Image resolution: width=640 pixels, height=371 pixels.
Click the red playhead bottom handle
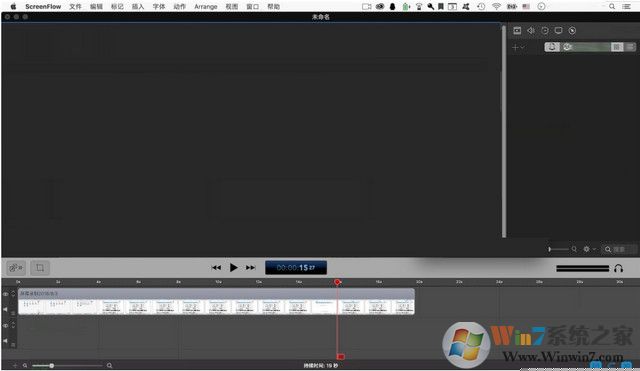340,357
